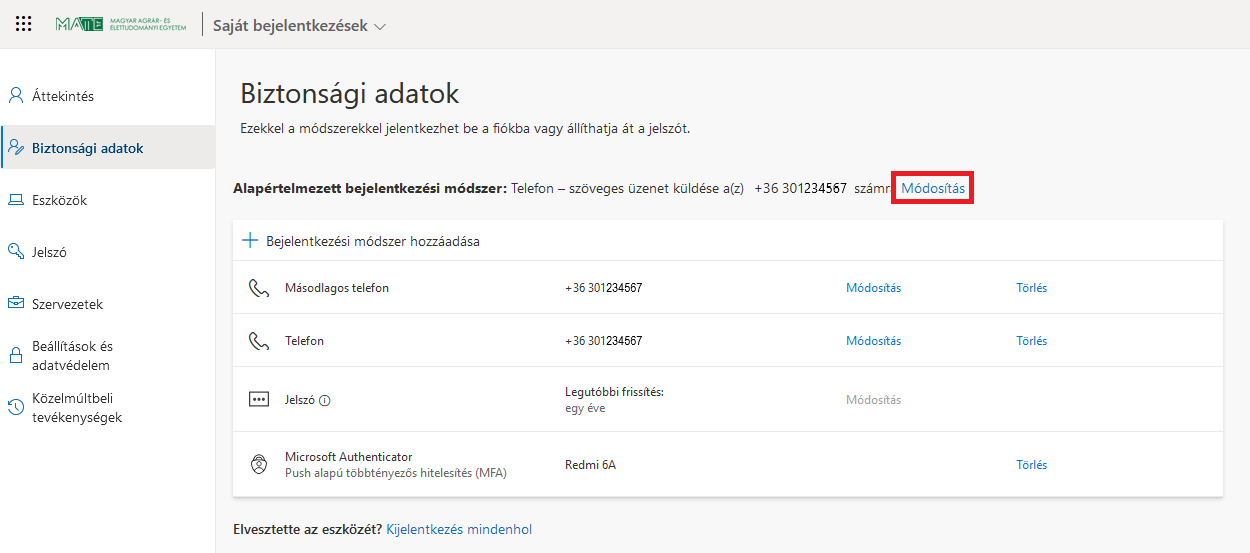Viewport: 1250px width, 553px height.
Task: Click the MATE university logo
Action: tap(121, 24)
